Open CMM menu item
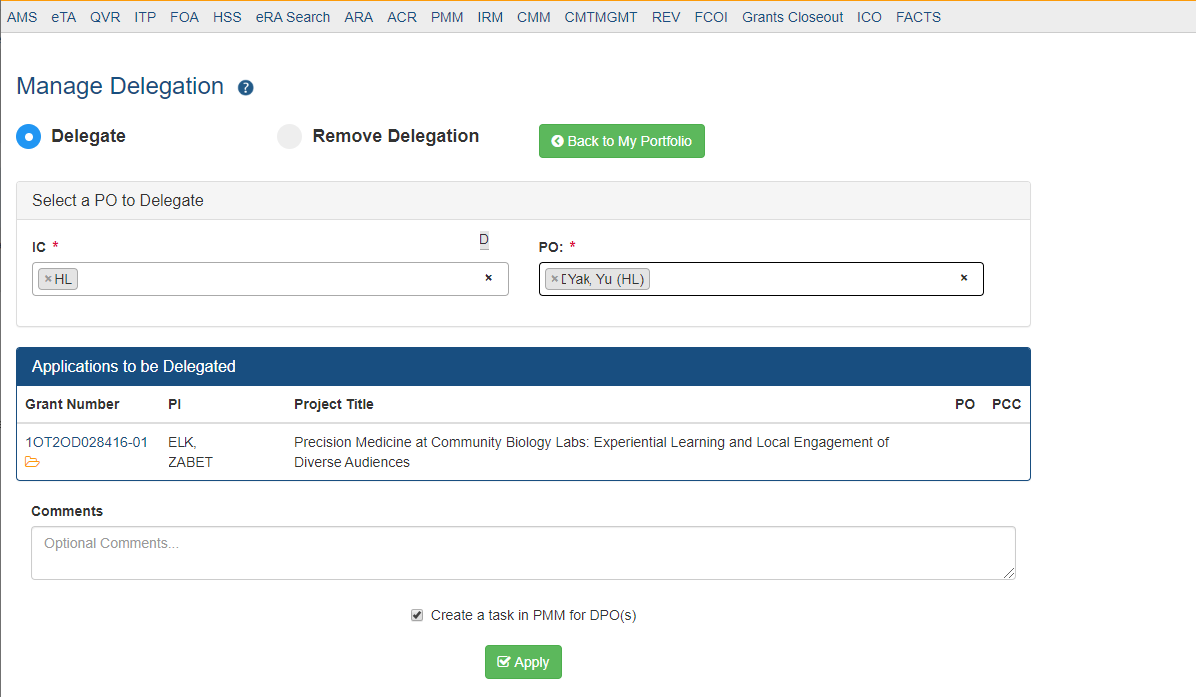Image resolution: width=1196 pixels, height=697 pixels. point(534,17)
